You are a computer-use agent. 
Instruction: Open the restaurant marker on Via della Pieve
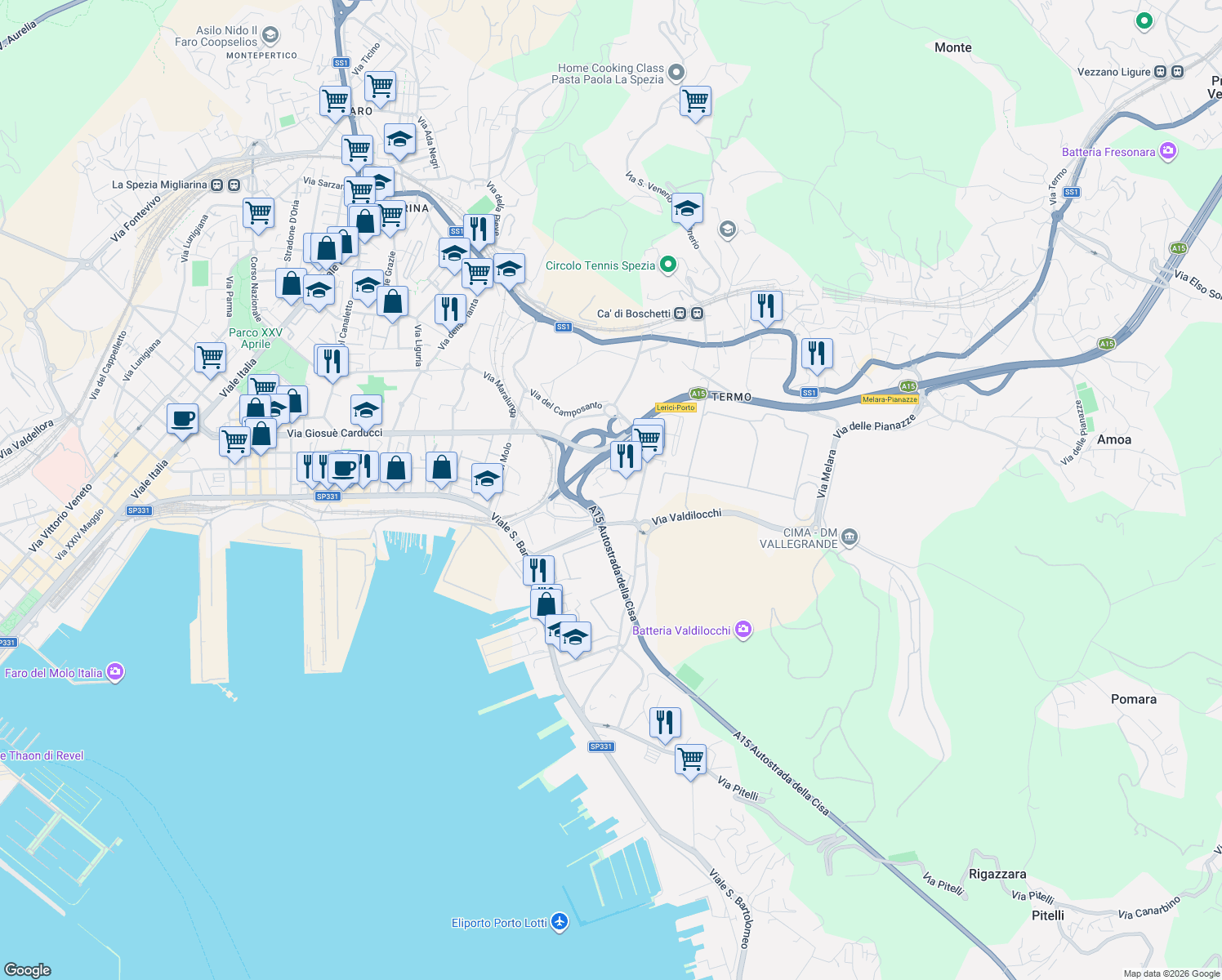(x=479, y=230)
